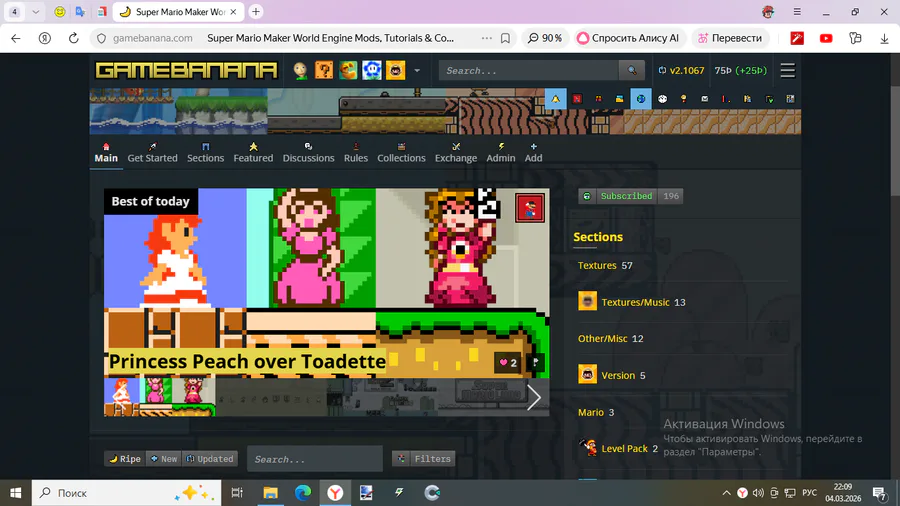This screenshot has height=506, width=900.
Task: Click the green checkmark icon in site toolbar
Action: click(769, 99)
